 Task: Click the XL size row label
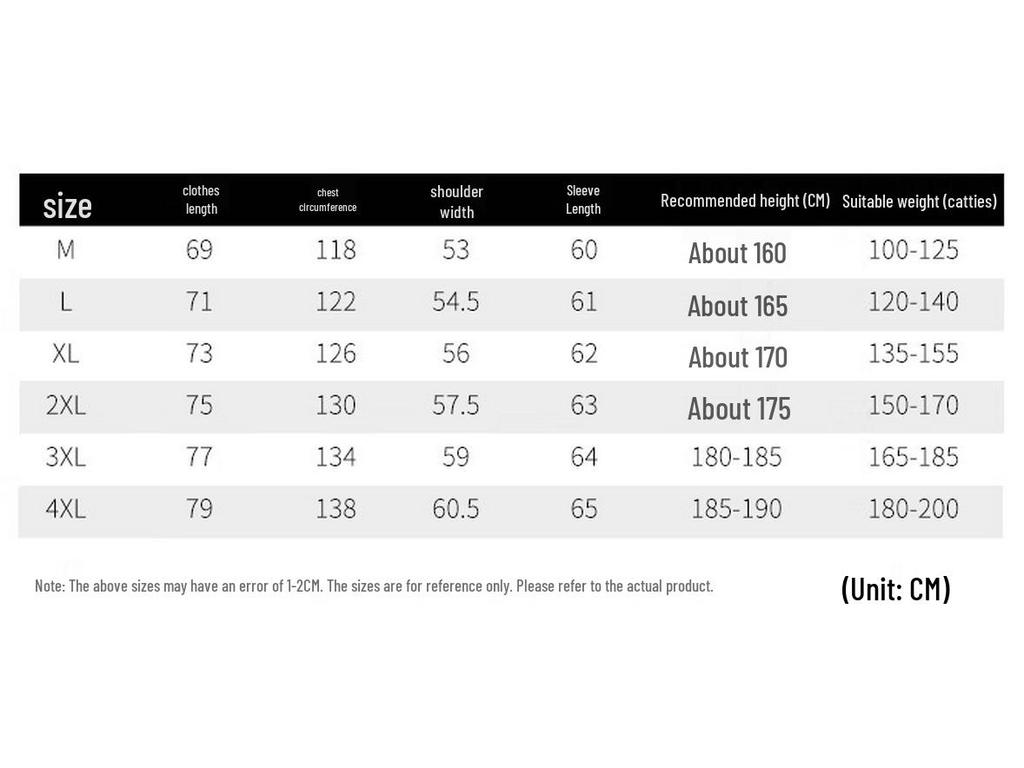tap(66, 354)
